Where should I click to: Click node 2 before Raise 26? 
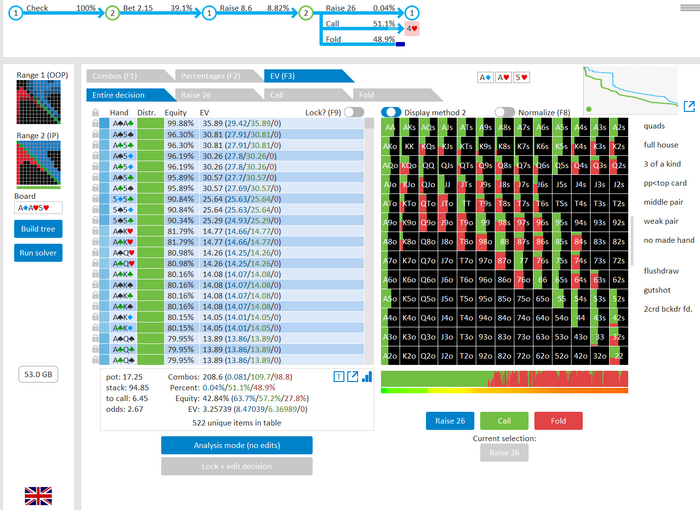tap(306, 13)
